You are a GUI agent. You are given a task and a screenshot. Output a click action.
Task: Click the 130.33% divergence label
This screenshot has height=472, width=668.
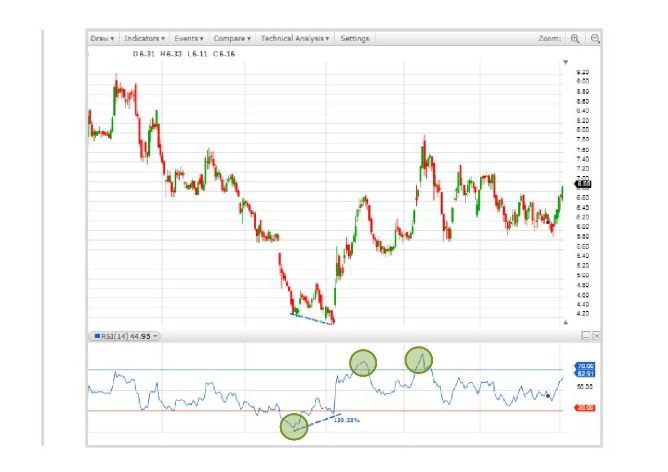click(346, 421)
